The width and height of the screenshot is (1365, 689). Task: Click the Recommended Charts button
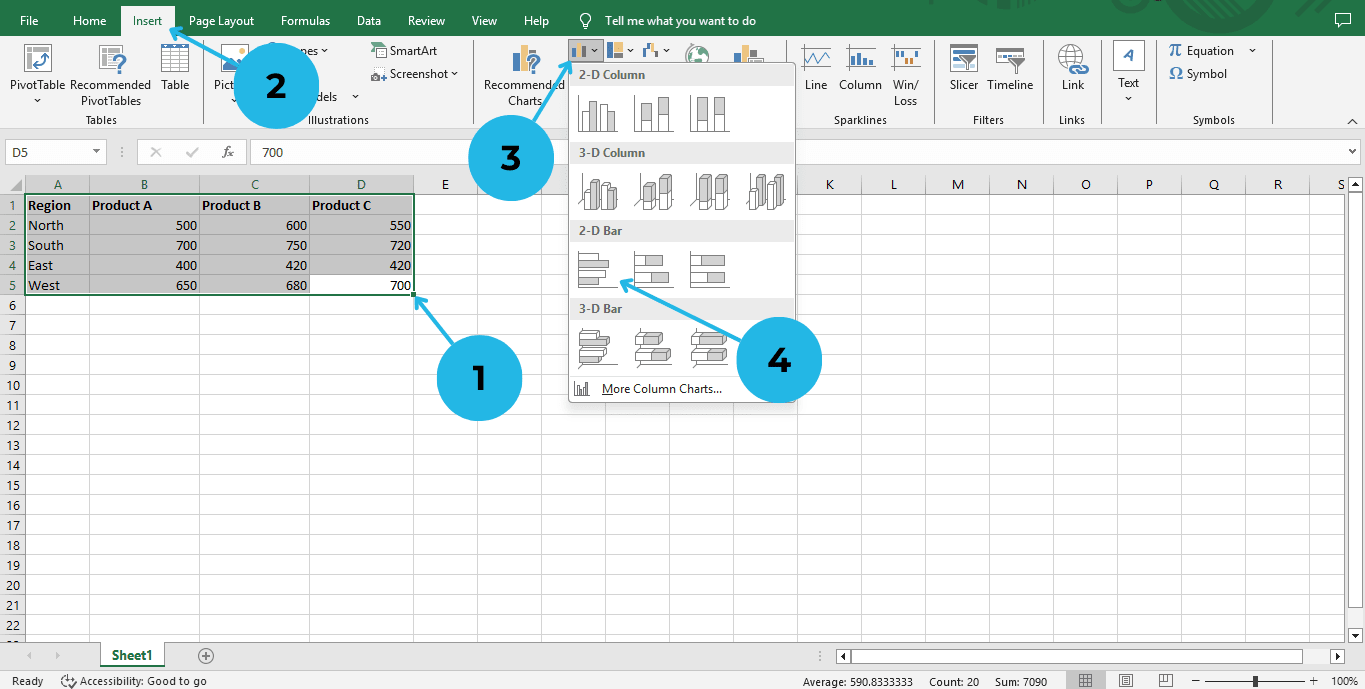click(x=524, y=74)
